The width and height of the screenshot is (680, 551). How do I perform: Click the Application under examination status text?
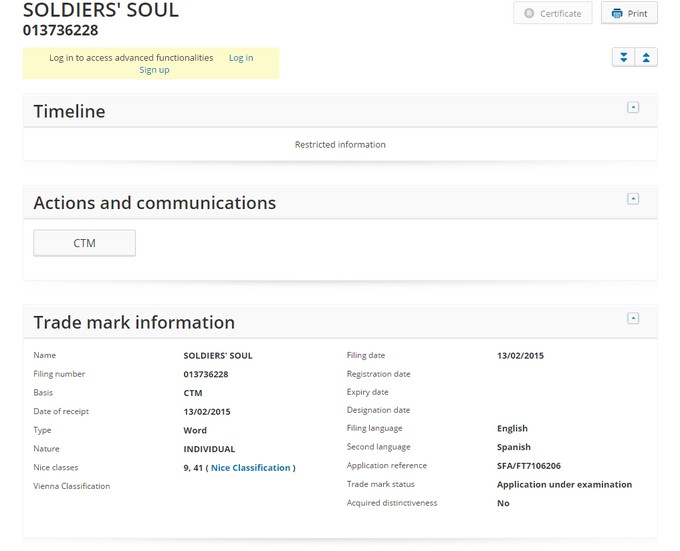[x=564, y=485]
